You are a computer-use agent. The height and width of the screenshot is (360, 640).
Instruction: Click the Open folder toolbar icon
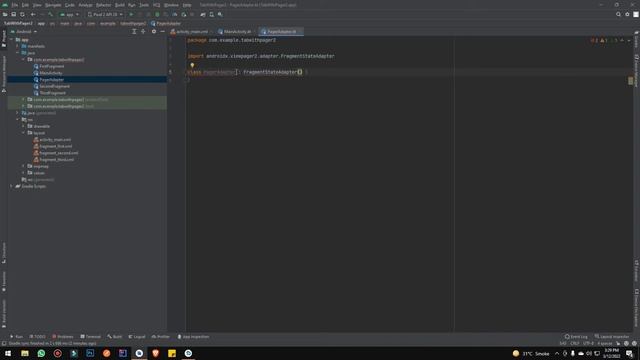click(x=5, y=14)
